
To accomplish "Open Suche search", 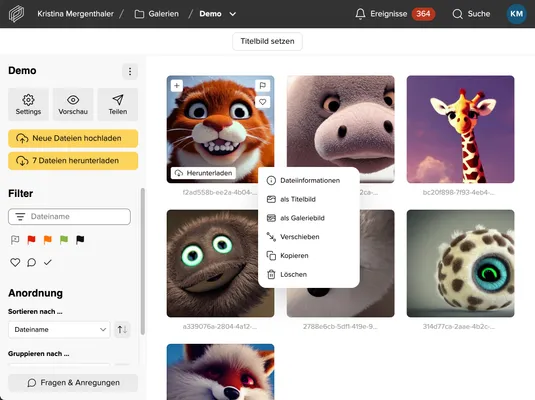I will [471, 14].
